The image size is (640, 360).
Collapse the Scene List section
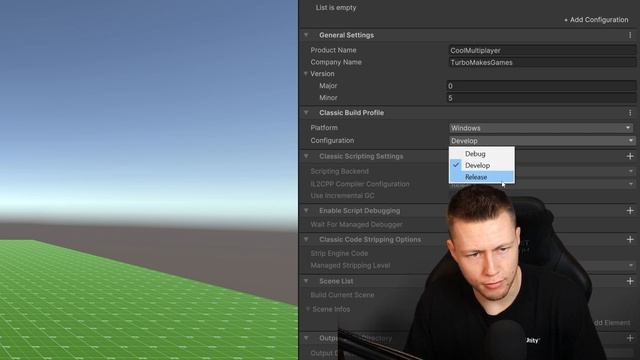pyautogui.click(x=306, y=281)
